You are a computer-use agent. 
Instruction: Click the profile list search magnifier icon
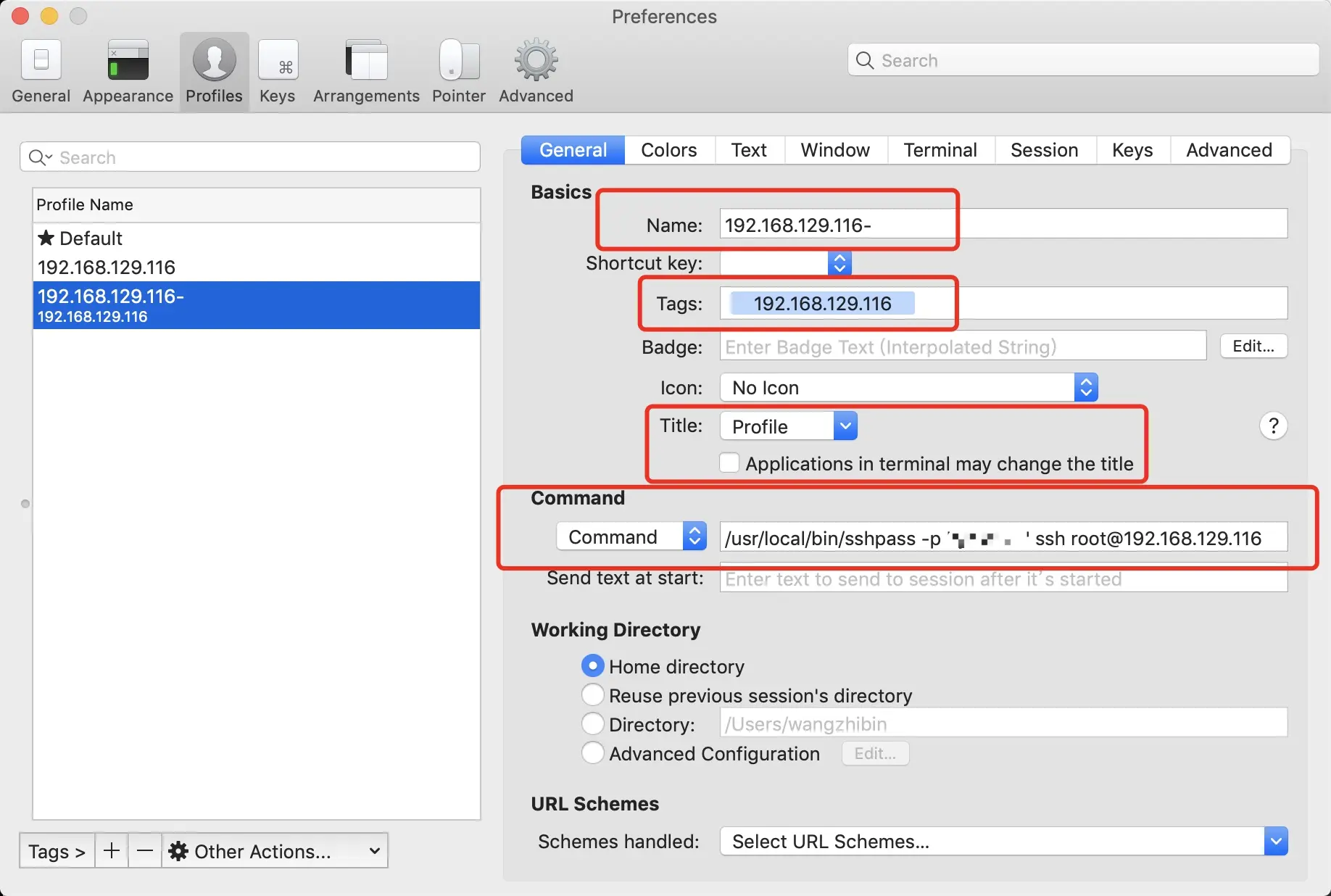pos(39,157)
